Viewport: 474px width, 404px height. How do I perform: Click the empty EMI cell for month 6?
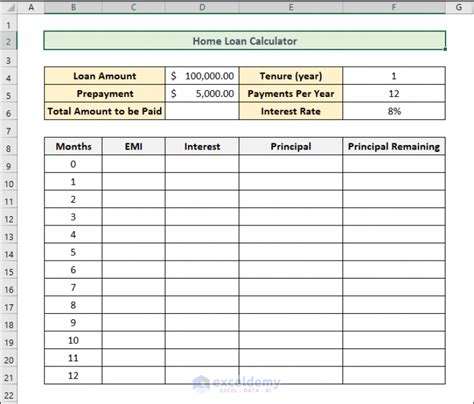[x=134, y=270]
